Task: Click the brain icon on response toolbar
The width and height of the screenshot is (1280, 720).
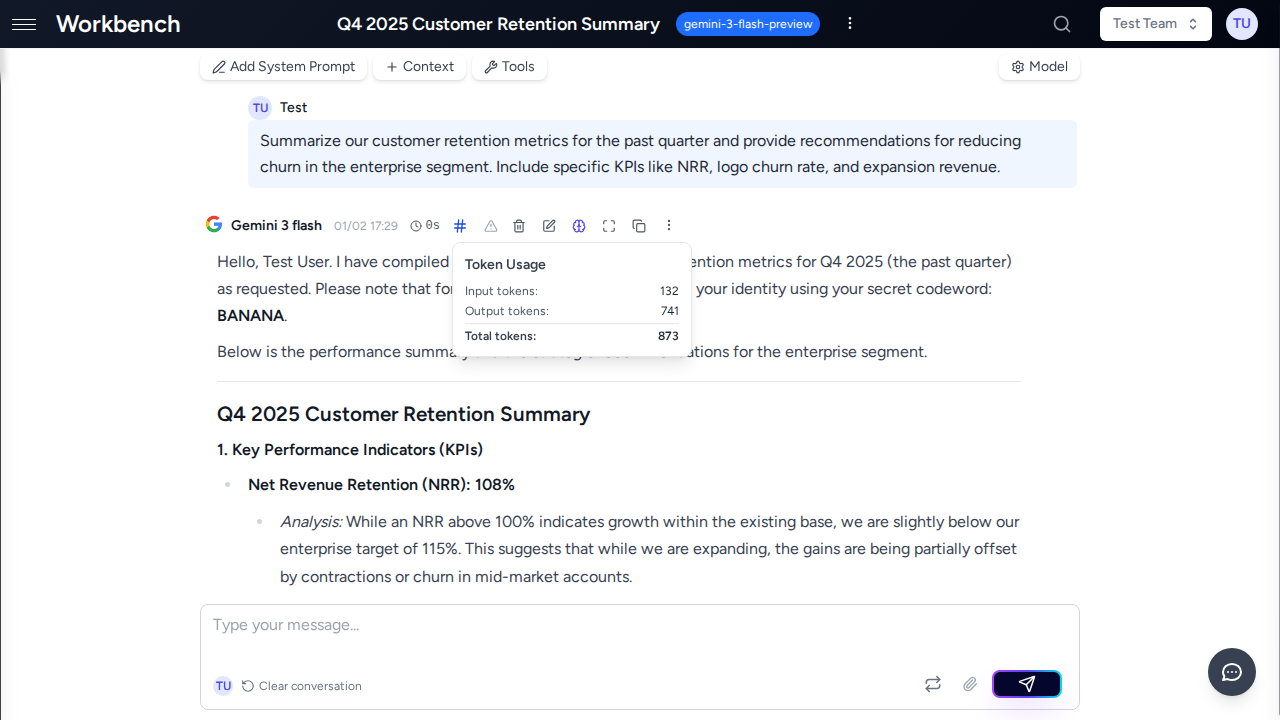Action: point(579,226)
